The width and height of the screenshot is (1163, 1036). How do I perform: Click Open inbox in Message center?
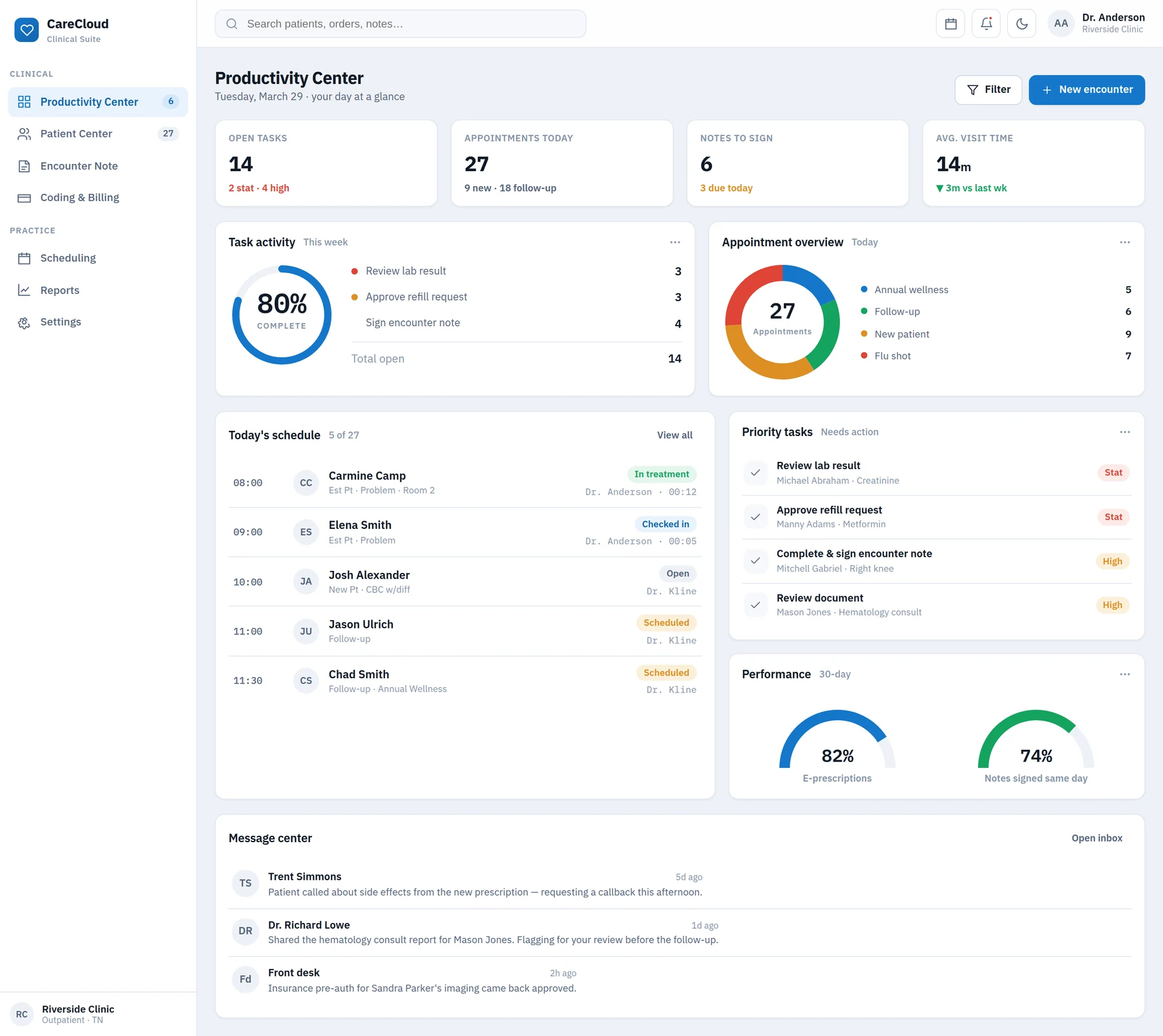pos(1096,838)
